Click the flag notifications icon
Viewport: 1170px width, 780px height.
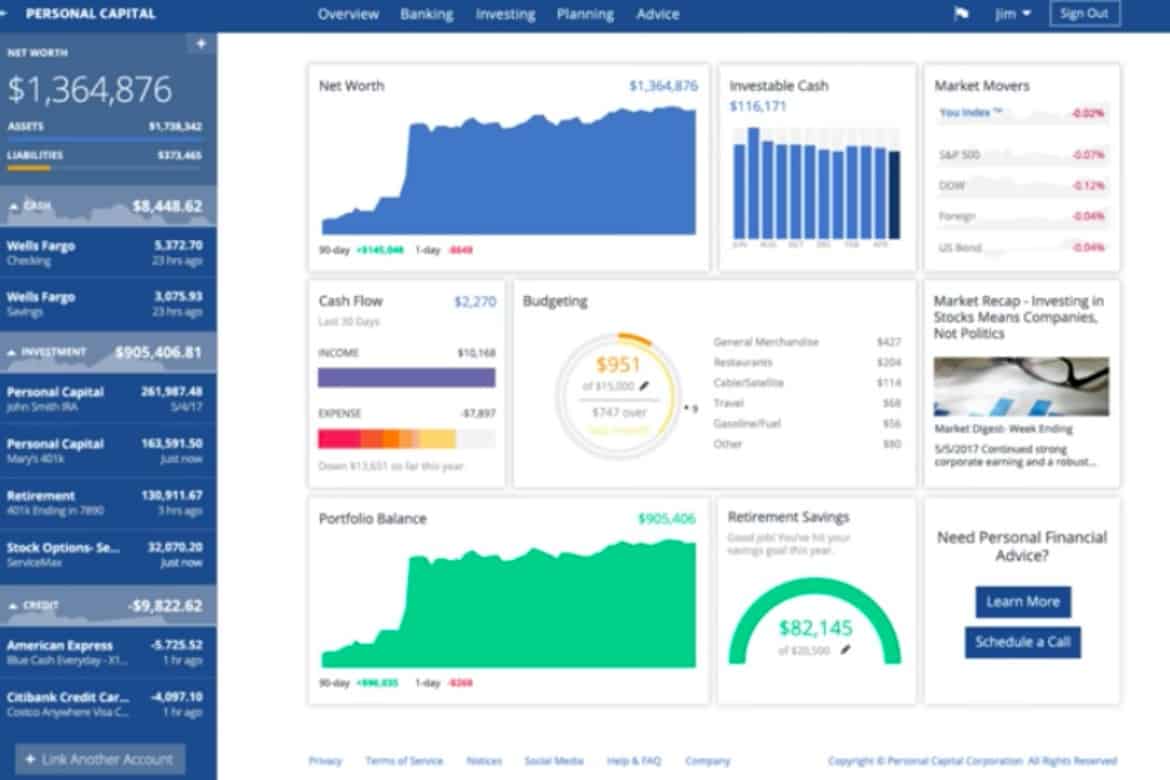(961, 13)
